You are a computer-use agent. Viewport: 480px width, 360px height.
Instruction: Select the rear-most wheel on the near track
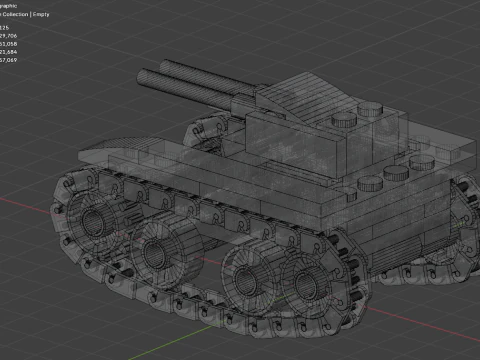[308, 285]
